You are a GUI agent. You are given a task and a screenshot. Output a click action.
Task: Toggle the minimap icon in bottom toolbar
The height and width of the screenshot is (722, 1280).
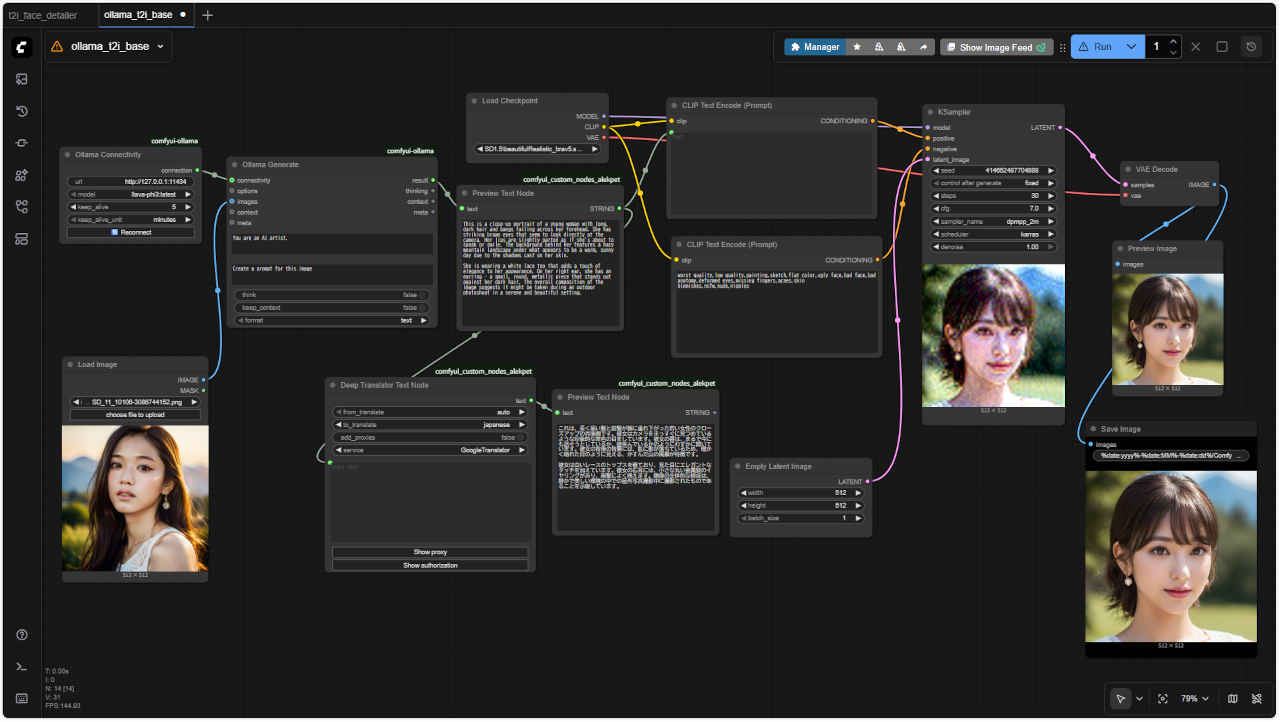coord(1232,698)
